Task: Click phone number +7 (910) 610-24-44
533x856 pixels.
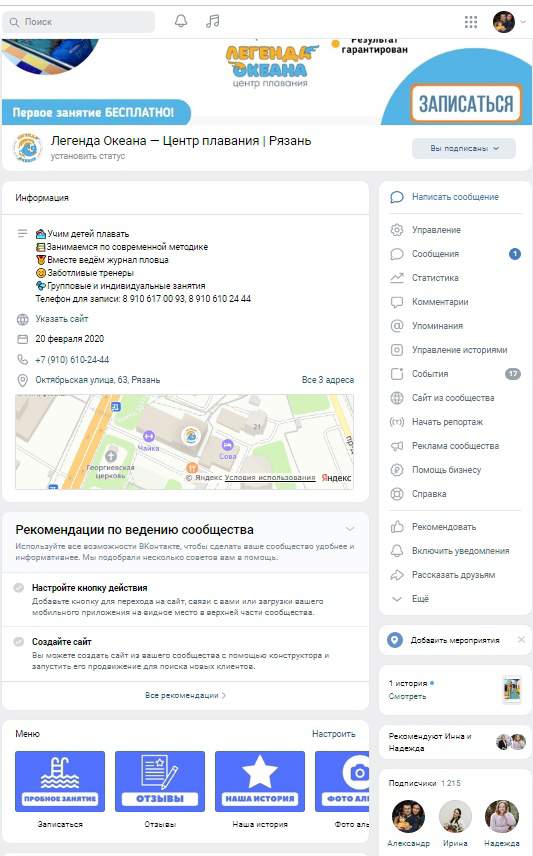Action: pos(72,360)
